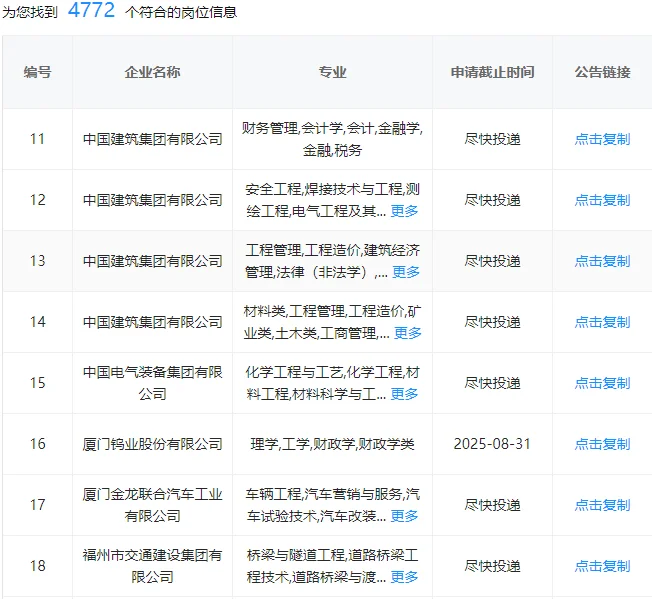The image size is (652, 599).
Task: Click 中国建筑集团有限公司 in row 14
Action: 153,322
